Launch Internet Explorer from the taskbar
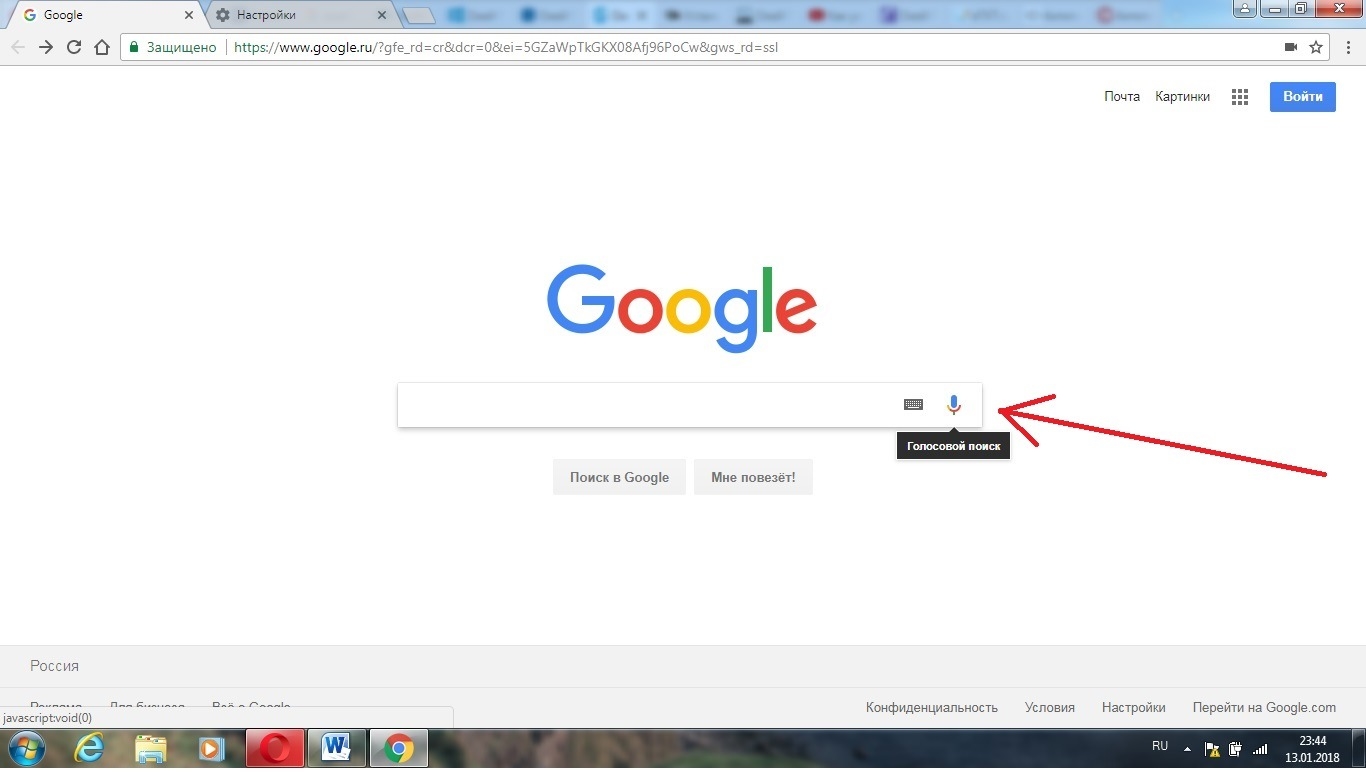 [x=89, y=748]
